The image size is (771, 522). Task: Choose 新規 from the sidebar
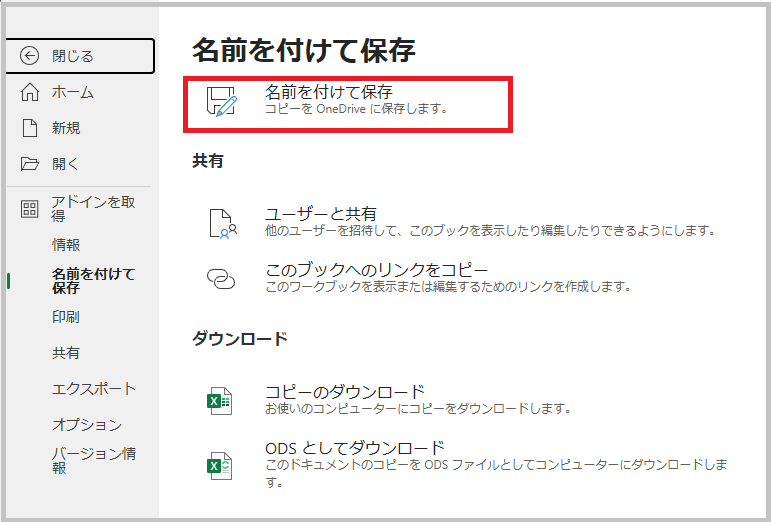coord(81,128)
